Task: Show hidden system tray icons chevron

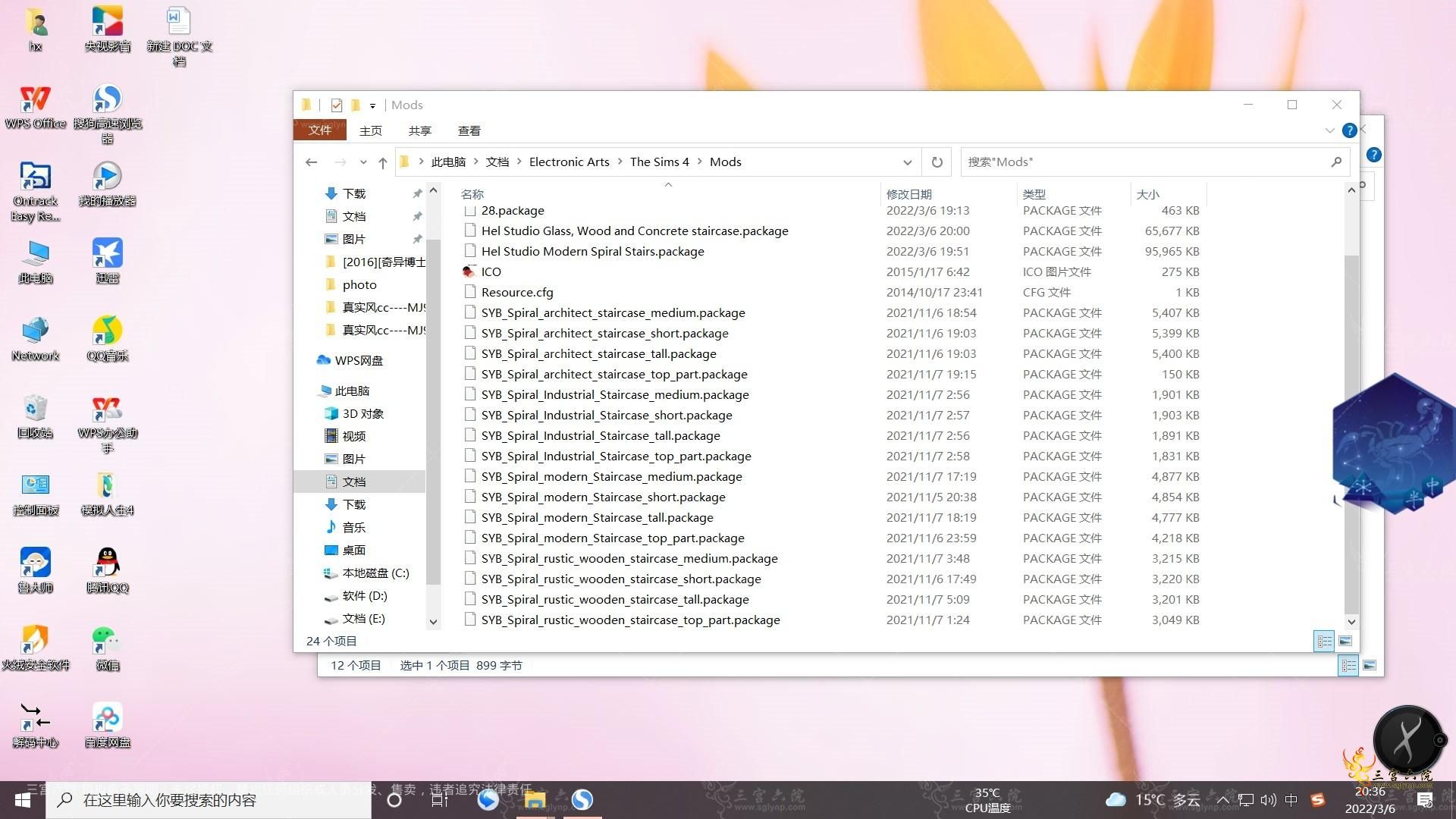Action: (x=1222, y=800)
